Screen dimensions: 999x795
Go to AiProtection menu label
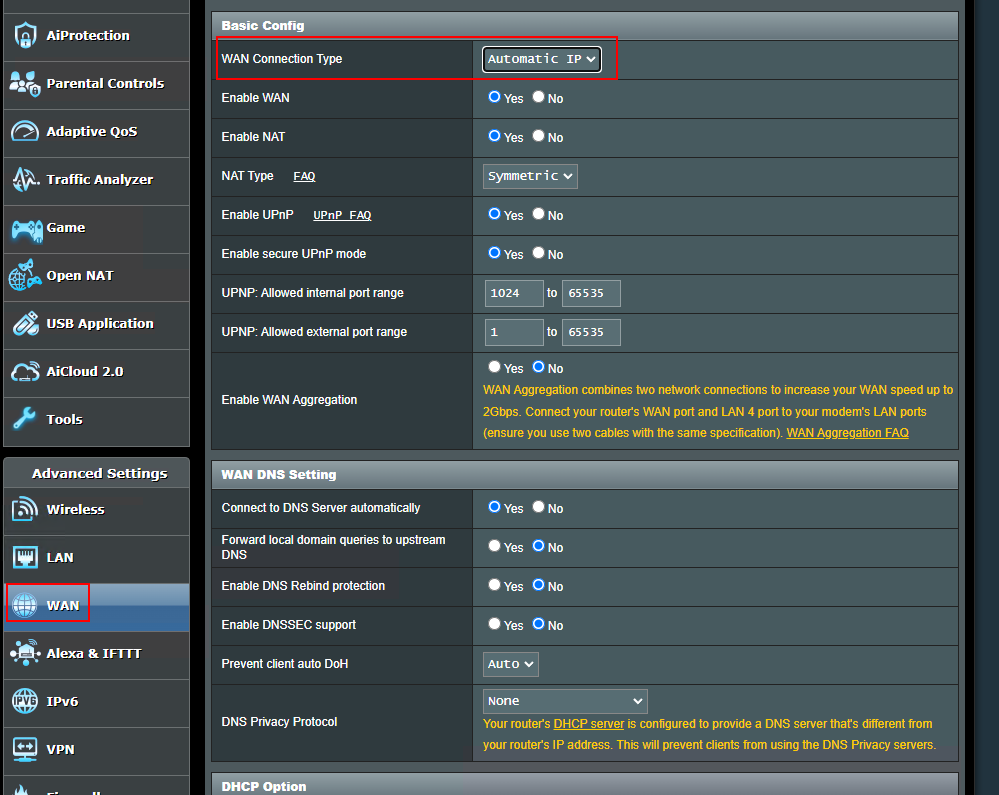(88, 36)
